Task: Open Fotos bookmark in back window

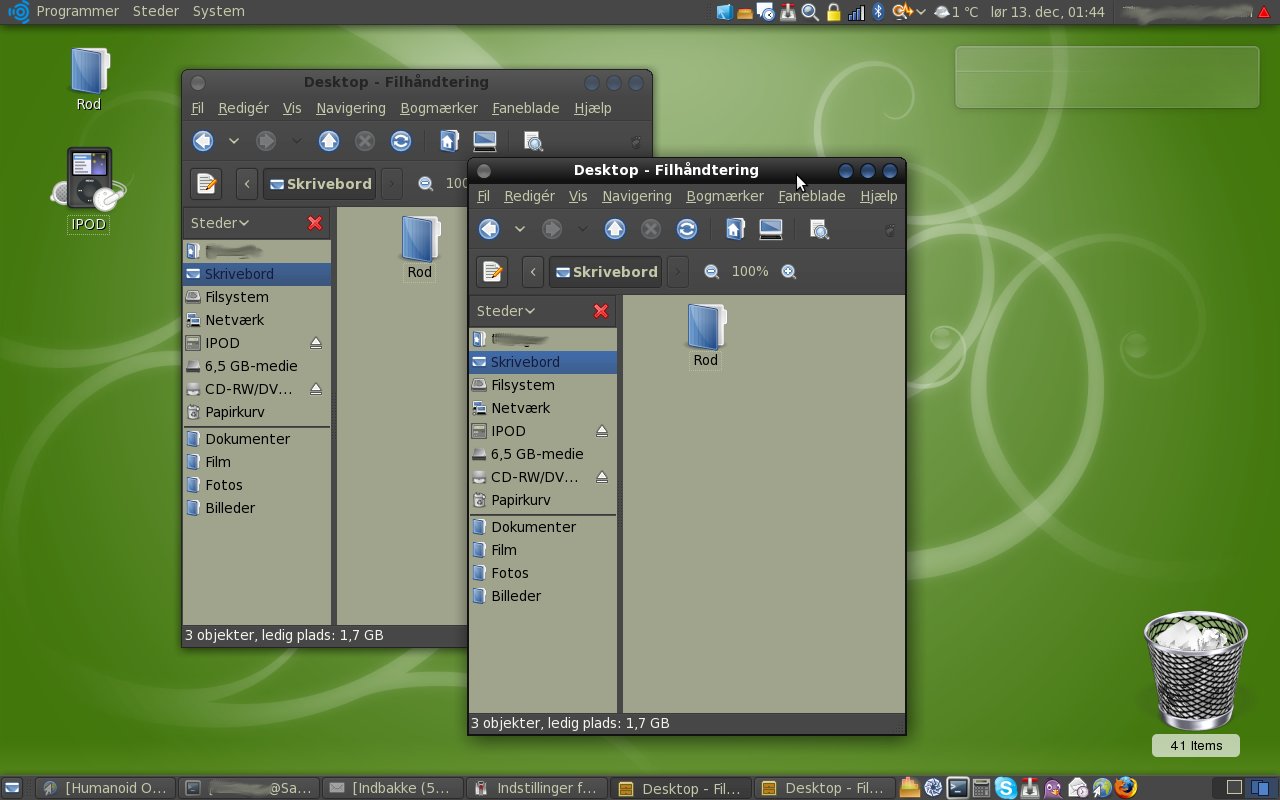Action: [257, 485]
